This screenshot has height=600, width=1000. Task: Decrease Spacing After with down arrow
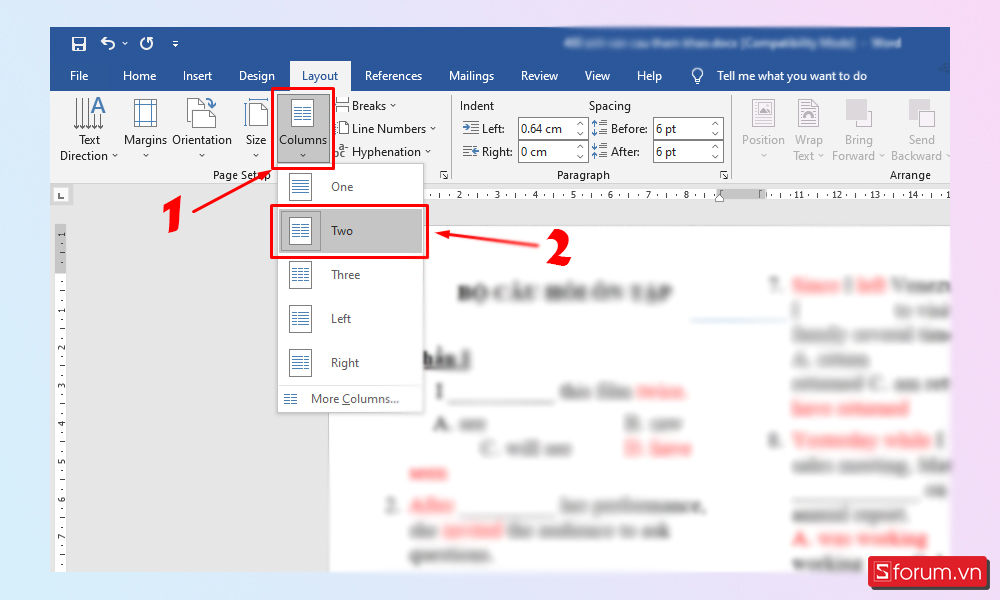[x=715, y=157]
